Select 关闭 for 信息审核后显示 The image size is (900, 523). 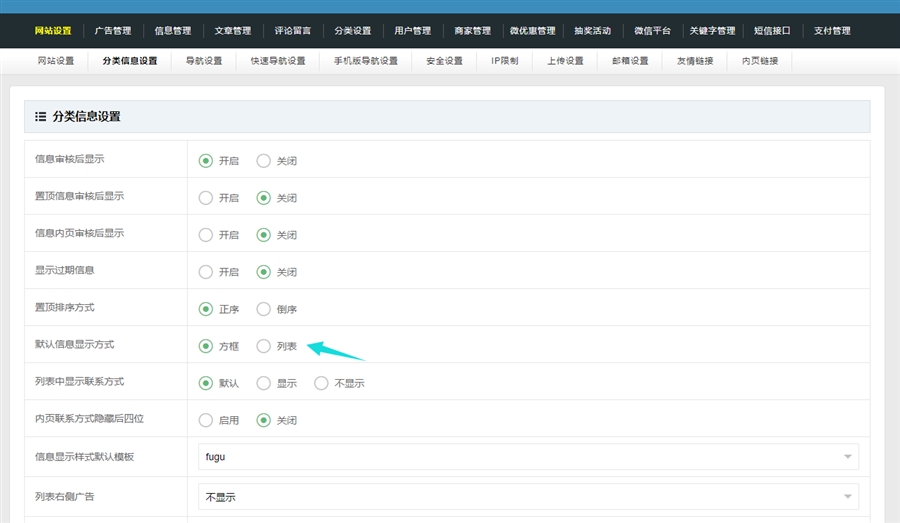pyautogui.click(x=264, y=160)
